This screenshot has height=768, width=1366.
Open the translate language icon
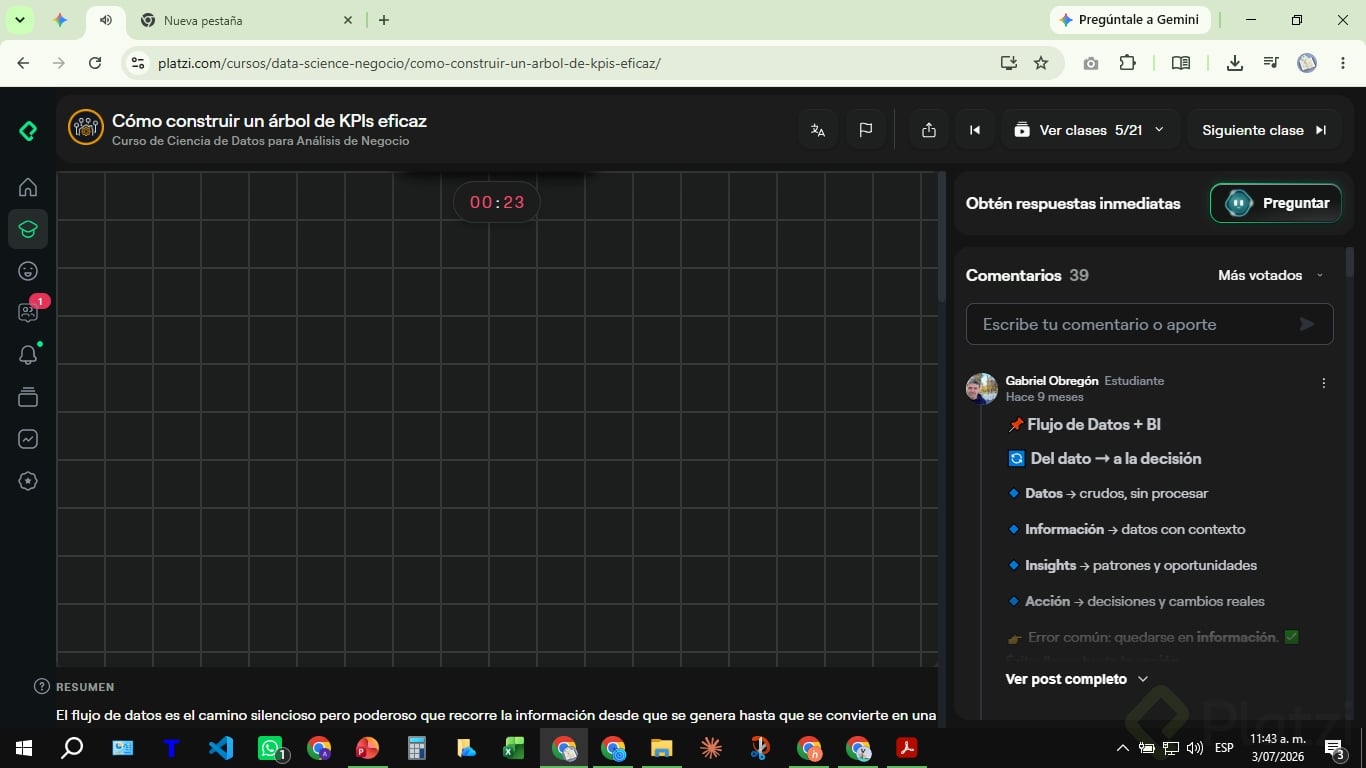pyautogui.click(x=818, y=130)
